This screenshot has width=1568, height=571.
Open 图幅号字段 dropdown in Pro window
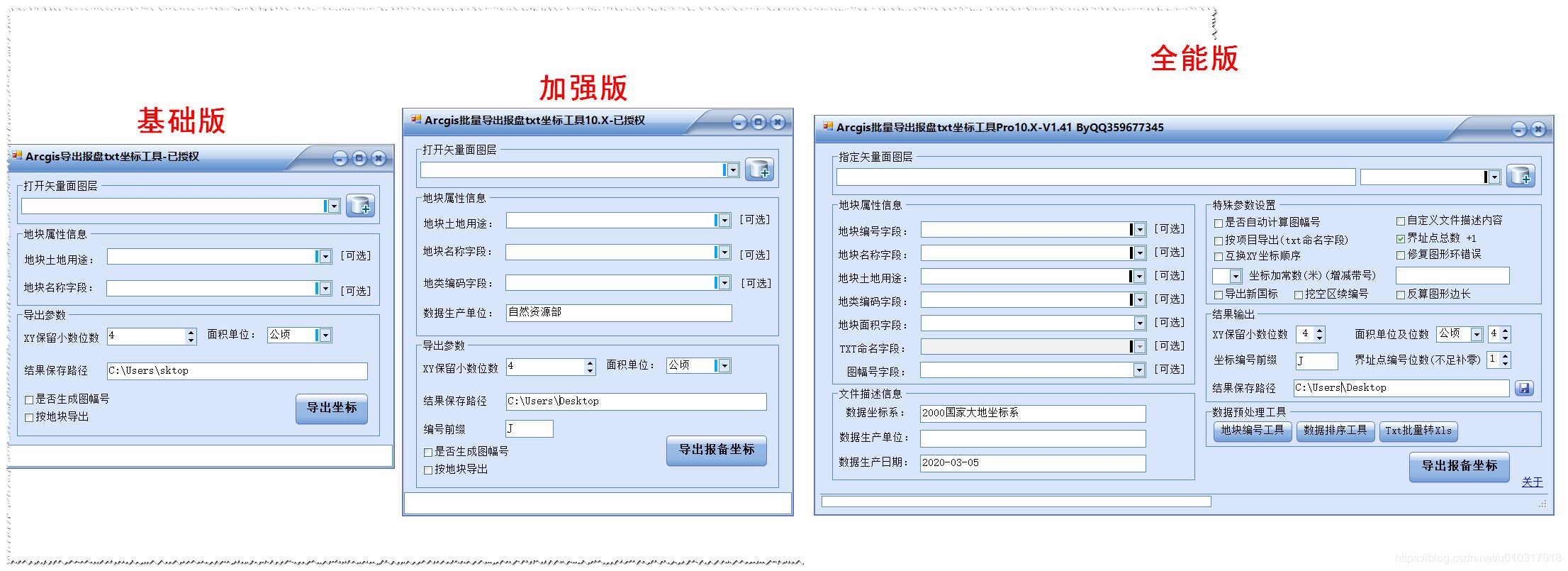1139,370
